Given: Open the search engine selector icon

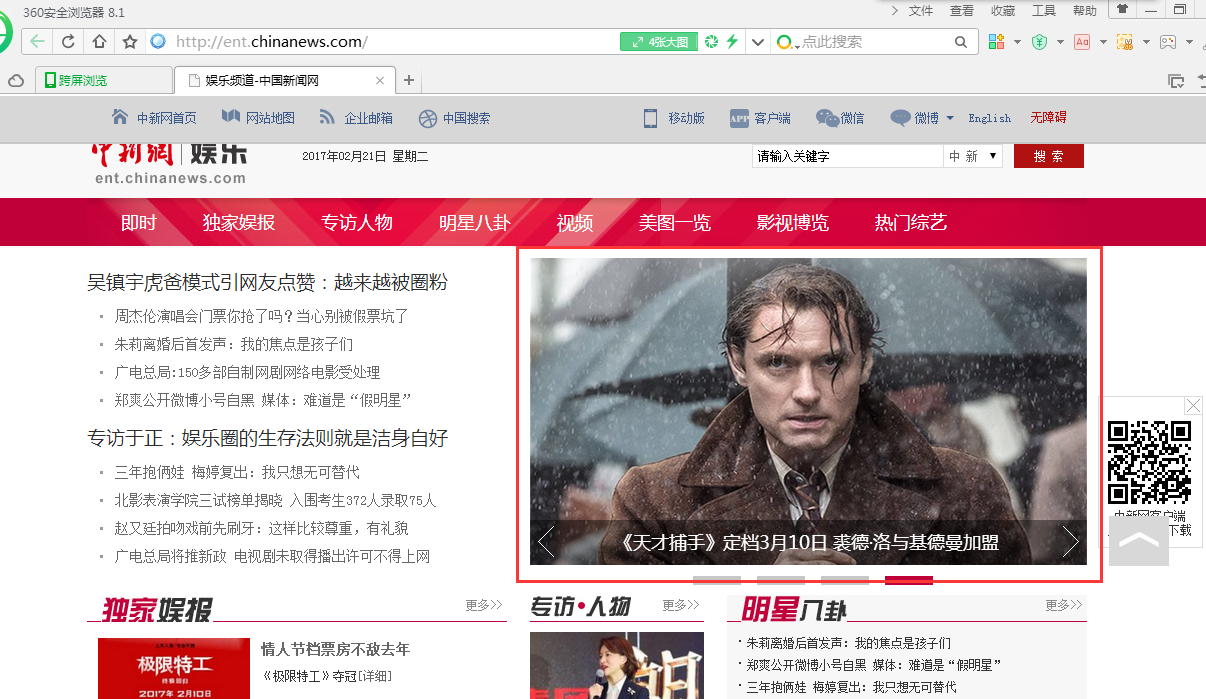Looking at the screenshot, I should tap(786, 42).
